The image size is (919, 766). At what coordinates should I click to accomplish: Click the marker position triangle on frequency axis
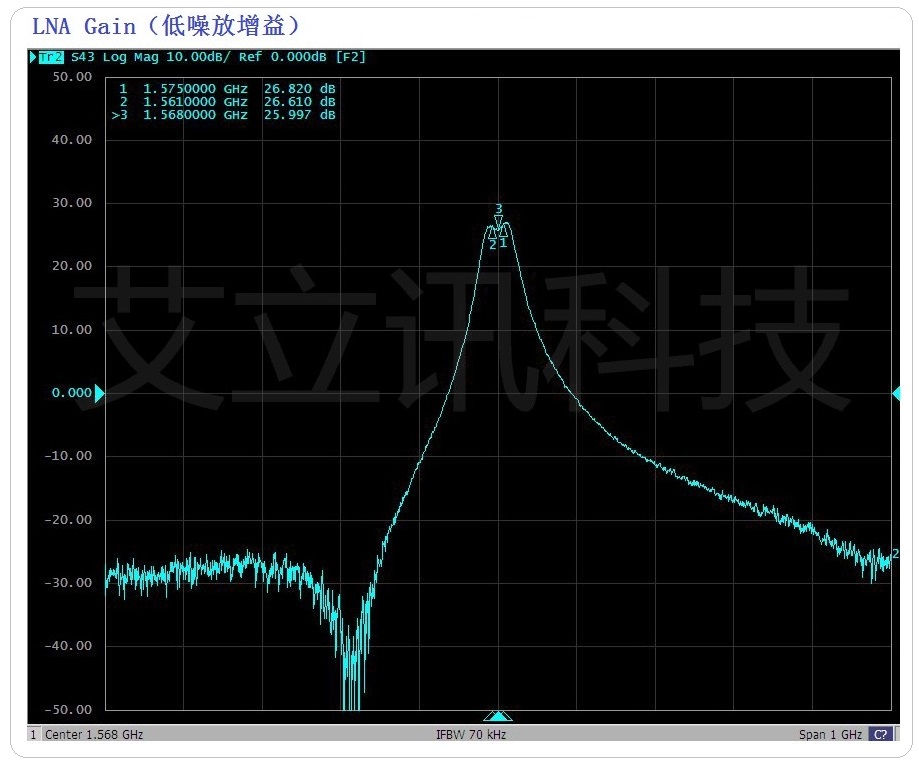point(498,716)
